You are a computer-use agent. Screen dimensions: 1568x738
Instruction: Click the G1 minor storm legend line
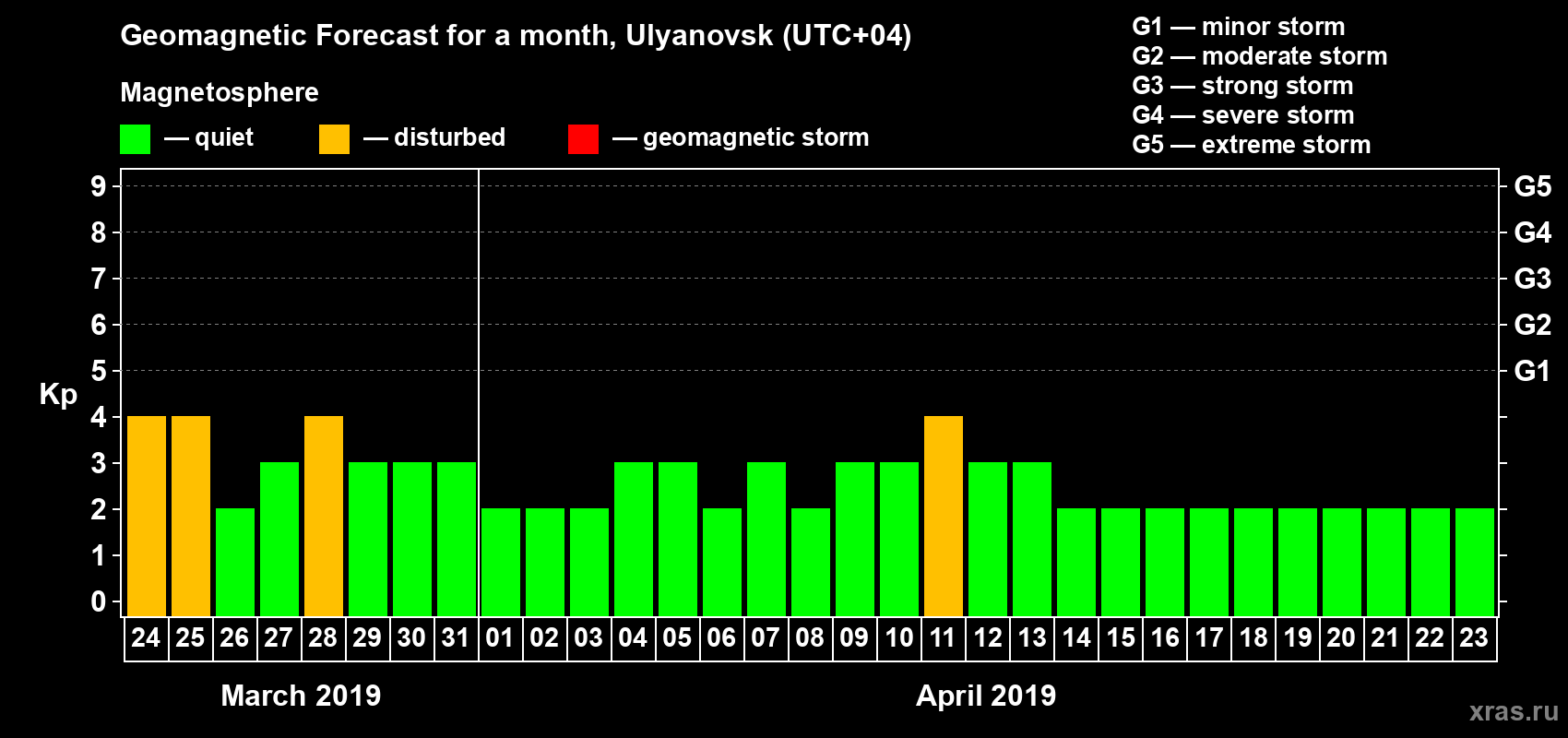tap(1239, 27)
